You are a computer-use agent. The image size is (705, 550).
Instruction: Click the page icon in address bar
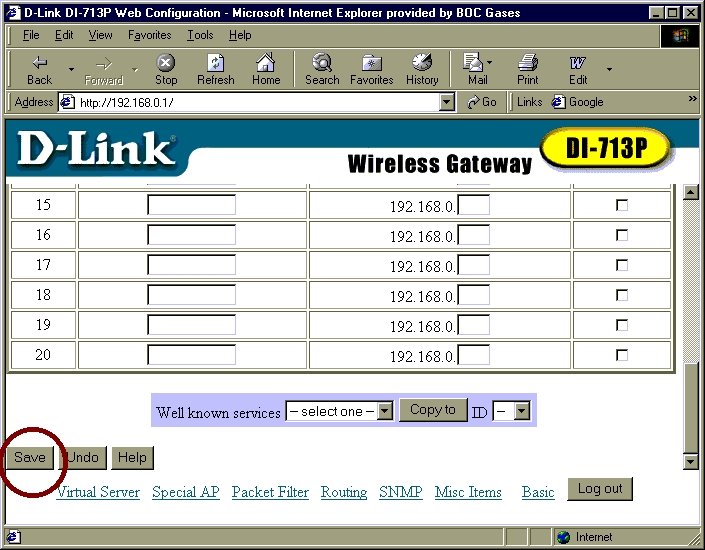point(67,103)
